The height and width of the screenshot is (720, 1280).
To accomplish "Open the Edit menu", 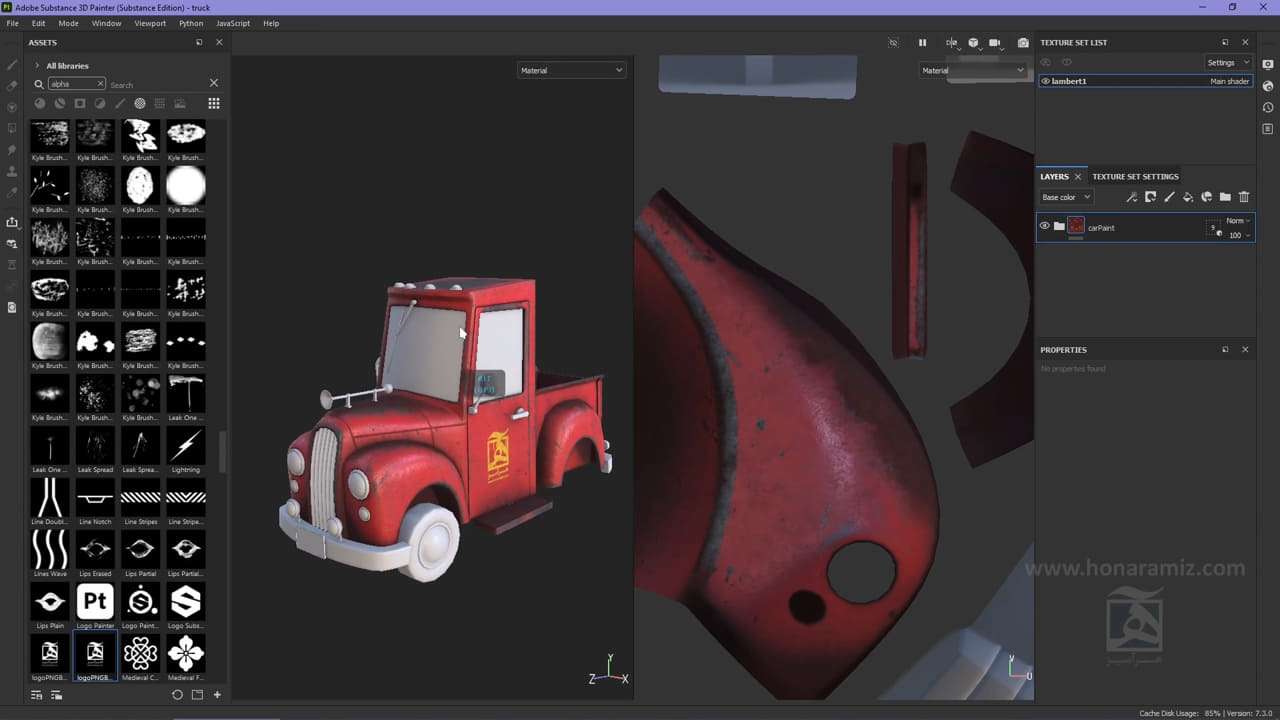I will click(38, 23).
